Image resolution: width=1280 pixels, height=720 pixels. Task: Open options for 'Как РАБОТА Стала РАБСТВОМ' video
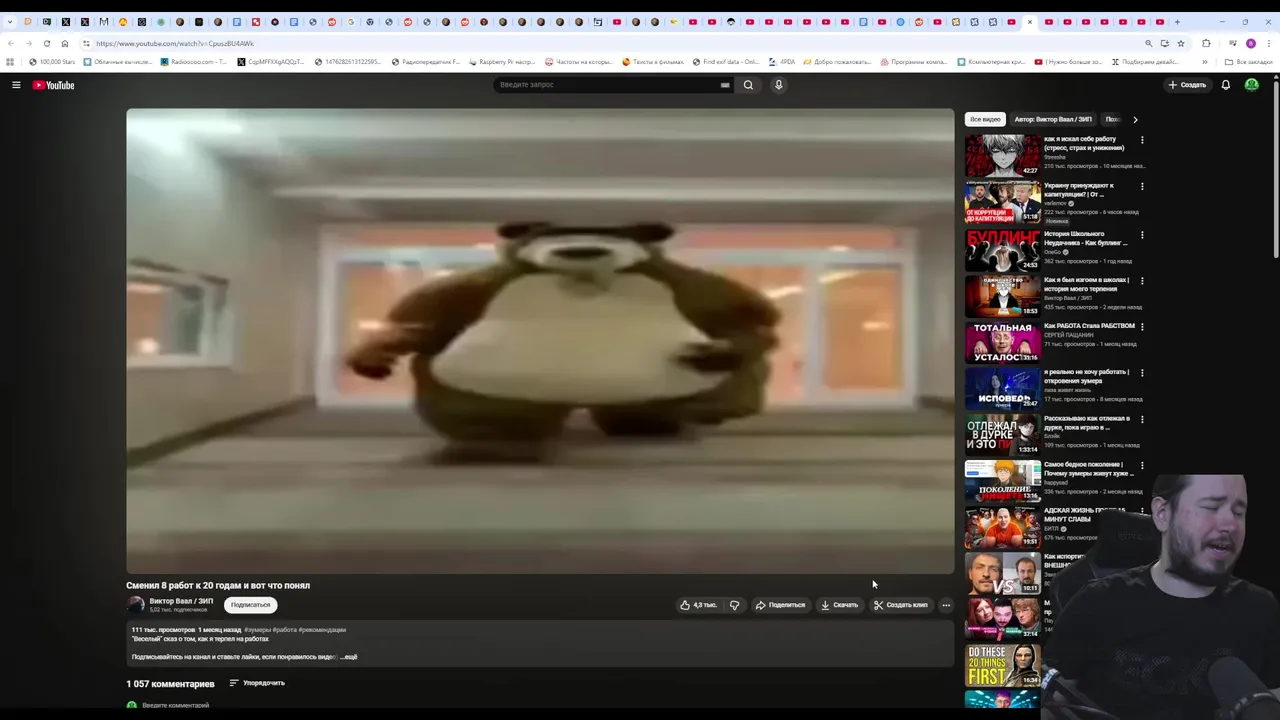coord(1142,327)
